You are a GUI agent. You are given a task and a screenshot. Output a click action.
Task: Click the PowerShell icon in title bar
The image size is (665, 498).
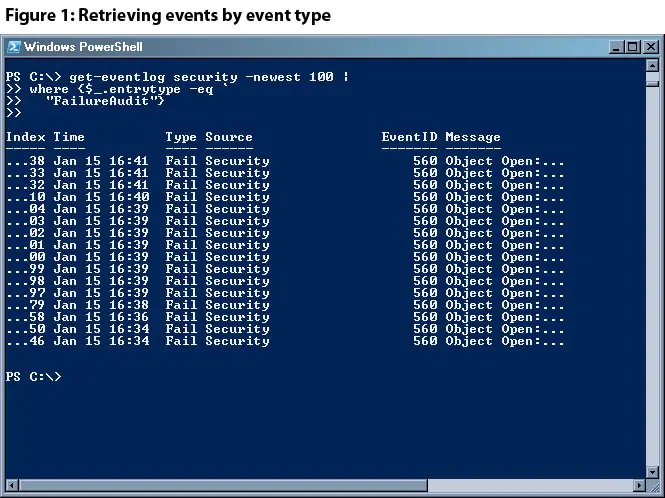14,47
